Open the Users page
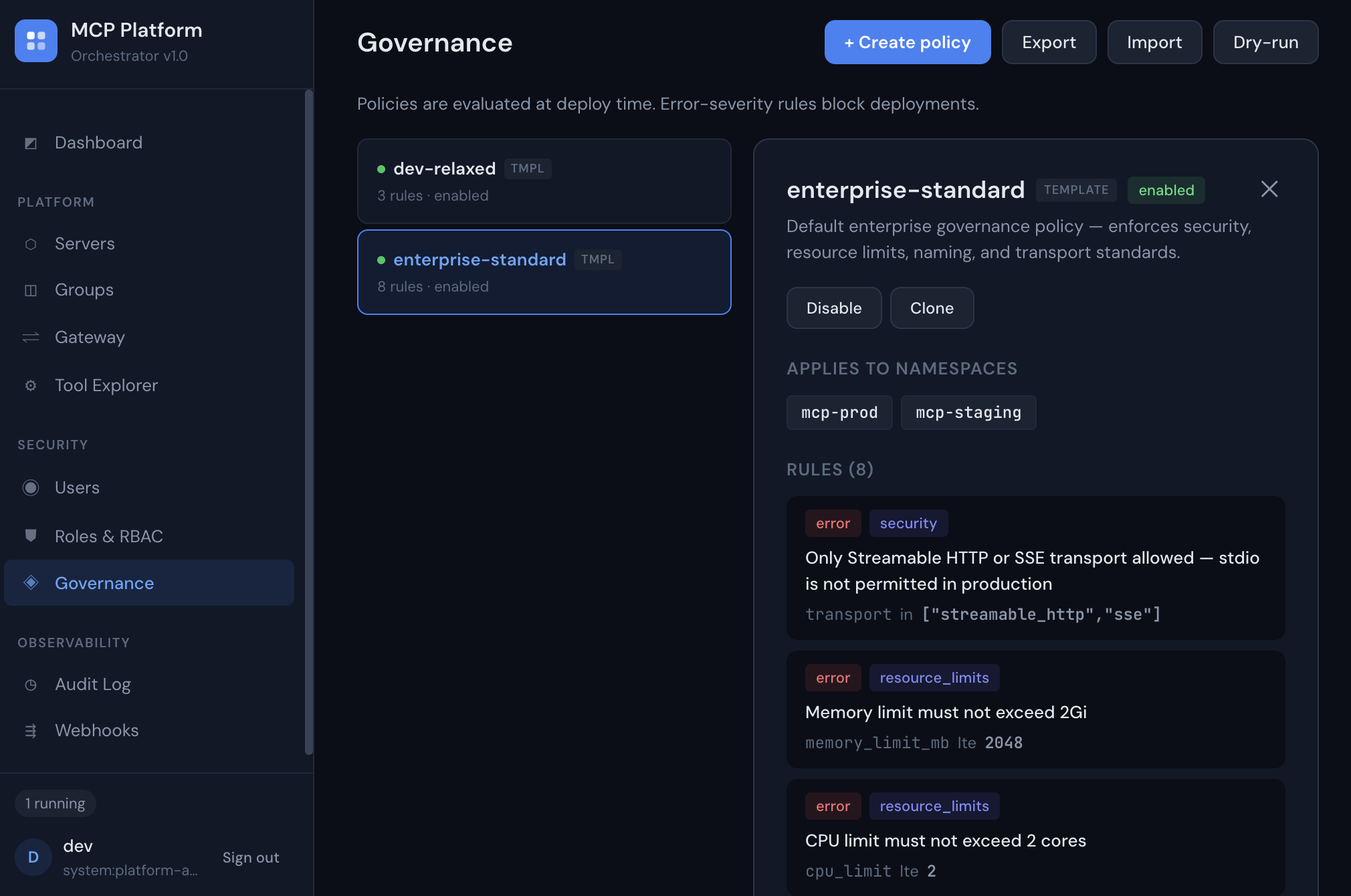 (149, 487)
